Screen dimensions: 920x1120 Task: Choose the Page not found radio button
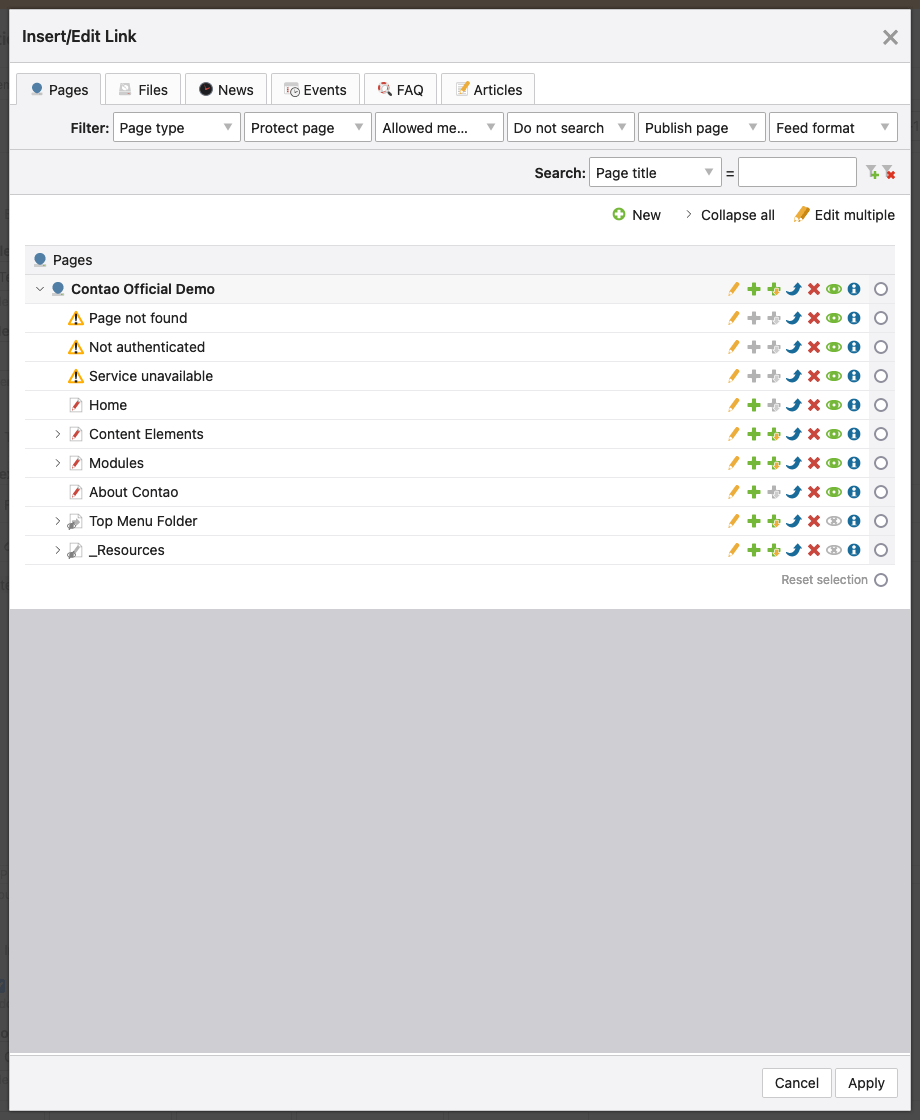point(881,319)
